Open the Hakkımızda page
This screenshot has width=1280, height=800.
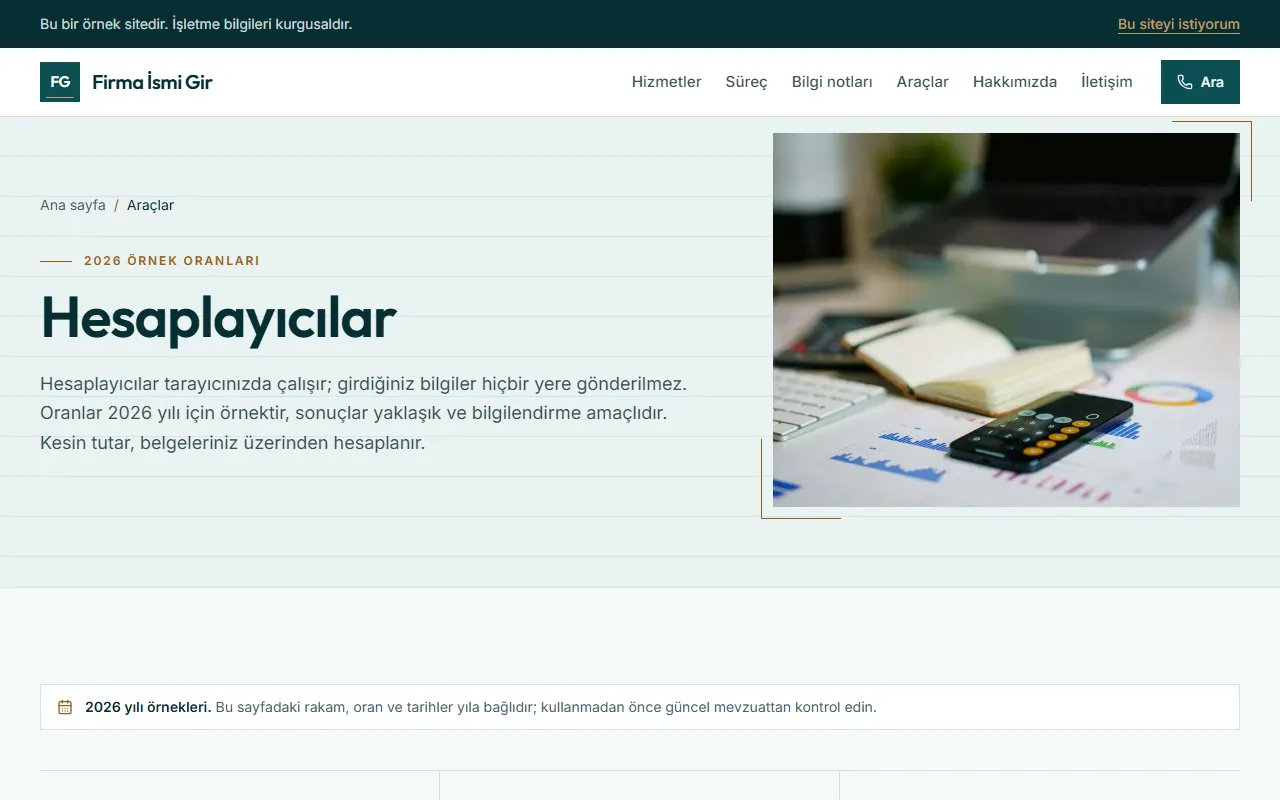(x=1015, y=82)
